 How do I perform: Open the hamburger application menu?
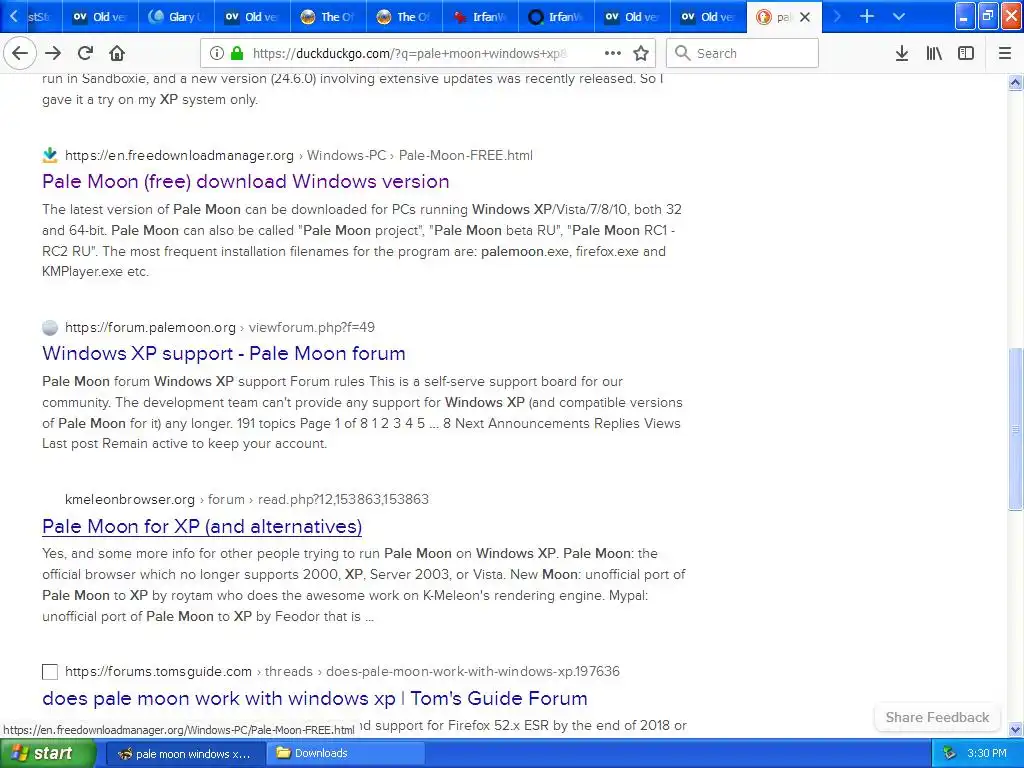coord(1004,53)
